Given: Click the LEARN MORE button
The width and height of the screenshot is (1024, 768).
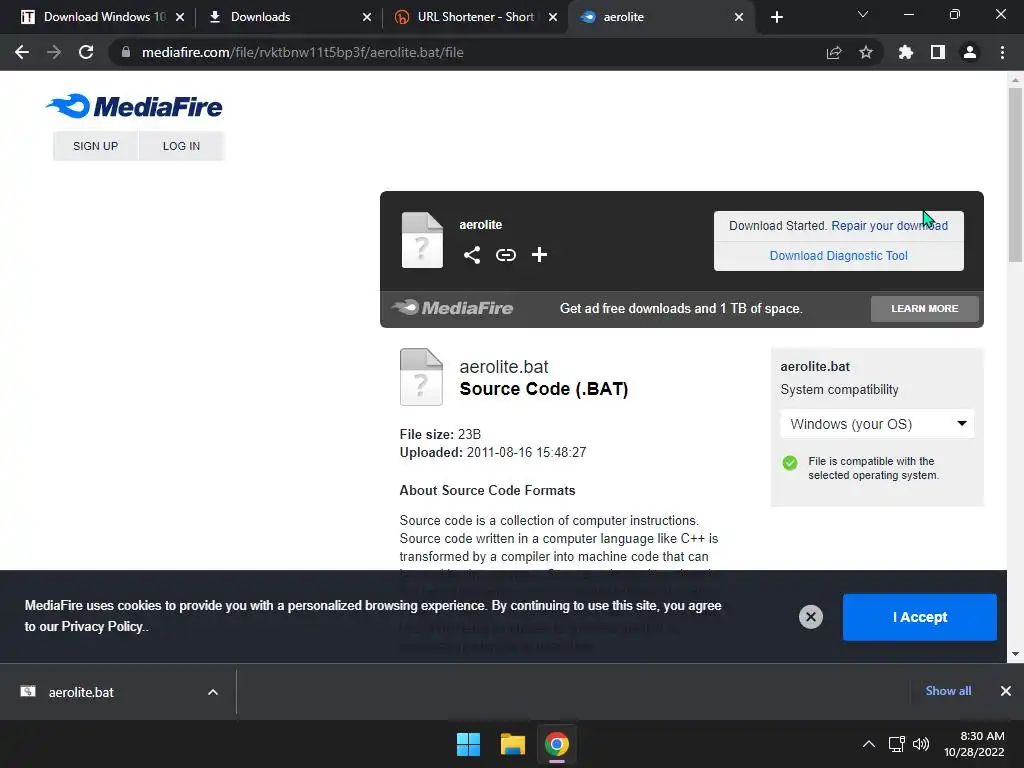Looking at the screenshot, I should 925,308.
